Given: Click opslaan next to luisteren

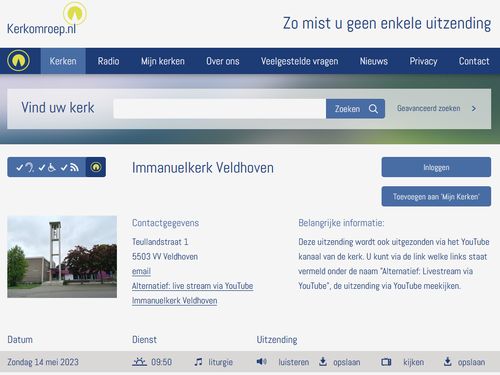Looking at the screenshot, I should pos(347,362).
